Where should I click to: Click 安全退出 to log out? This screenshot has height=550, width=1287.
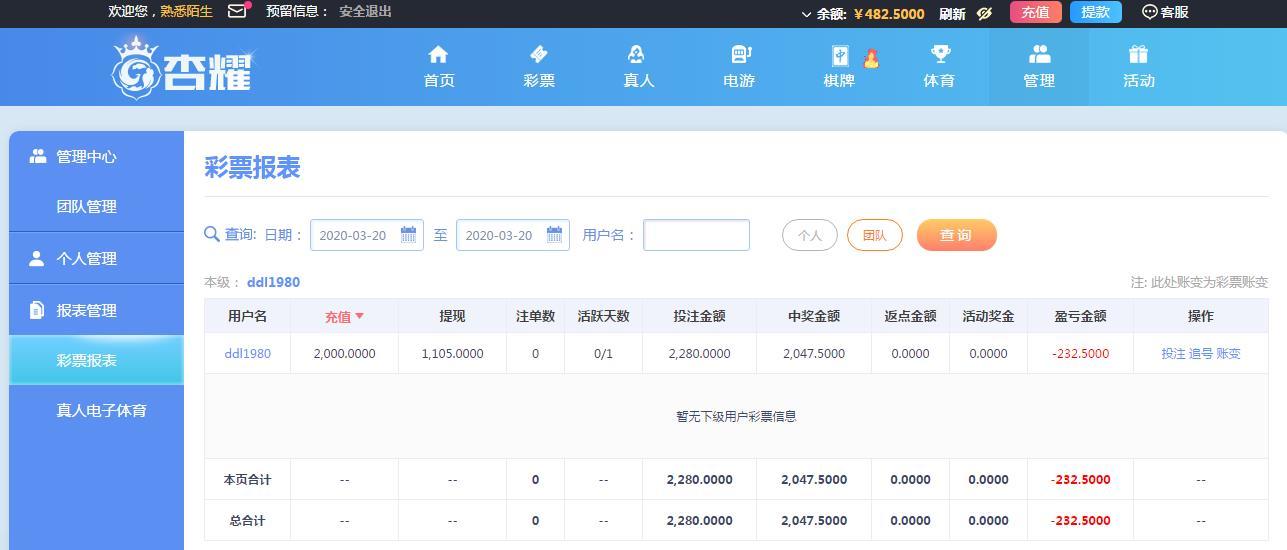pyautogui.click(x=365, y=12)
